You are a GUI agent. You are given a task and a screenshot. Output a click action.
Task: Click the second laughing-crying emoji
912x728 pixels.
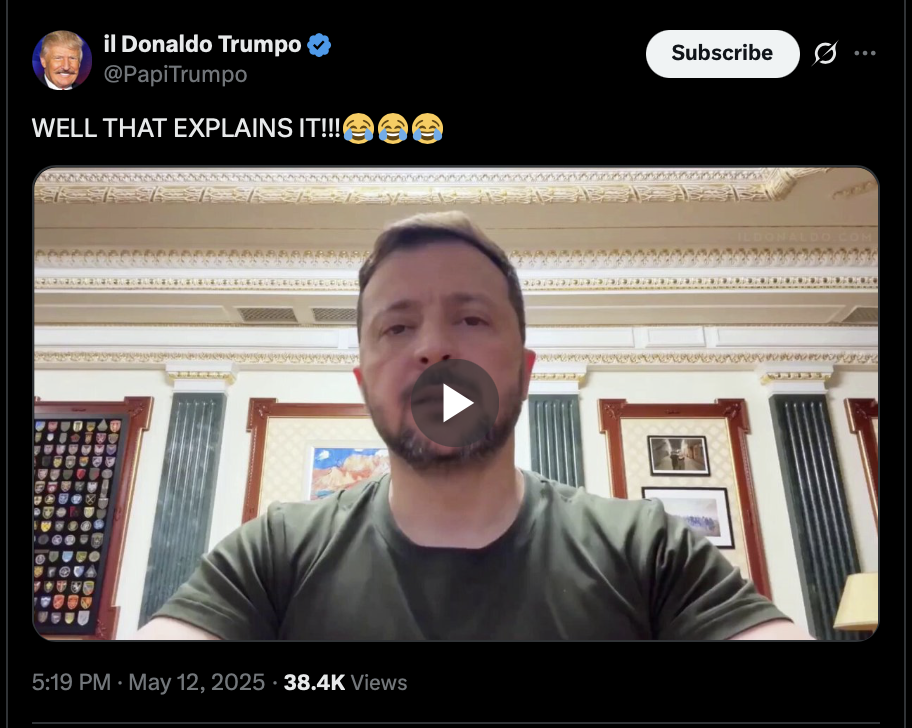pyautogui.click(x=393, y=128)
